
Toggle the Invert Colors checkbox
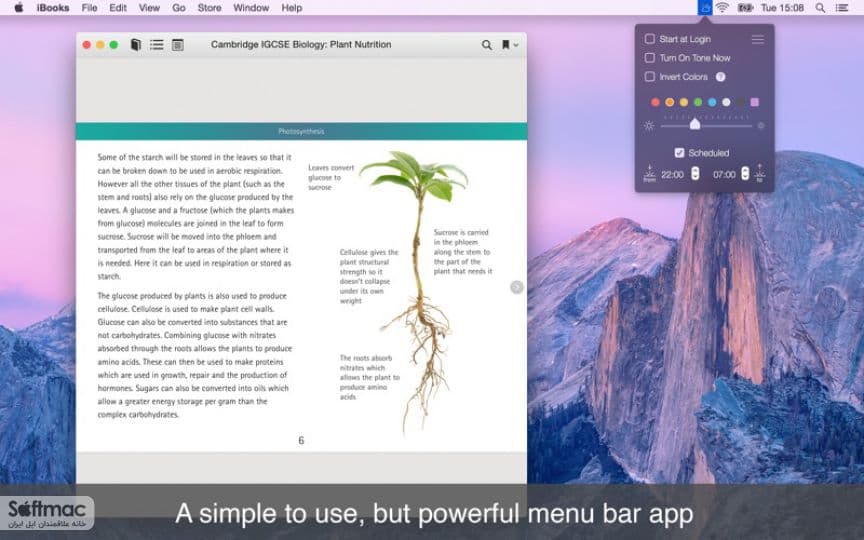click(x=650, y=77)
